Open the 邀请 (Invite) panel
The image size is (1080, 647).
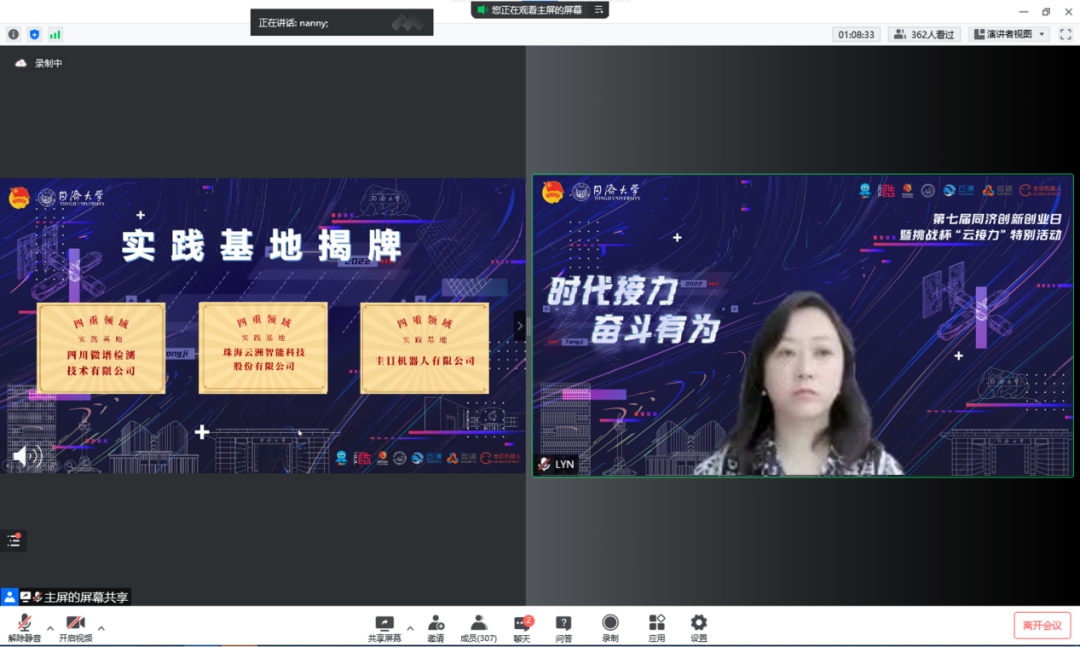pos(436,627)
